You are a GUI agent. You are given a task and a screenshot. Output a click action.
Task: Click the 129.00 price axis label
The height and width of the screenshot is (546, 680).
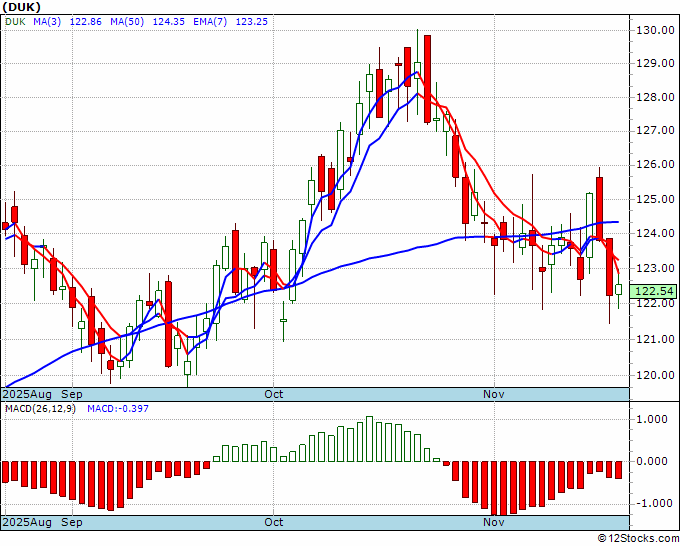pos(655,63)
